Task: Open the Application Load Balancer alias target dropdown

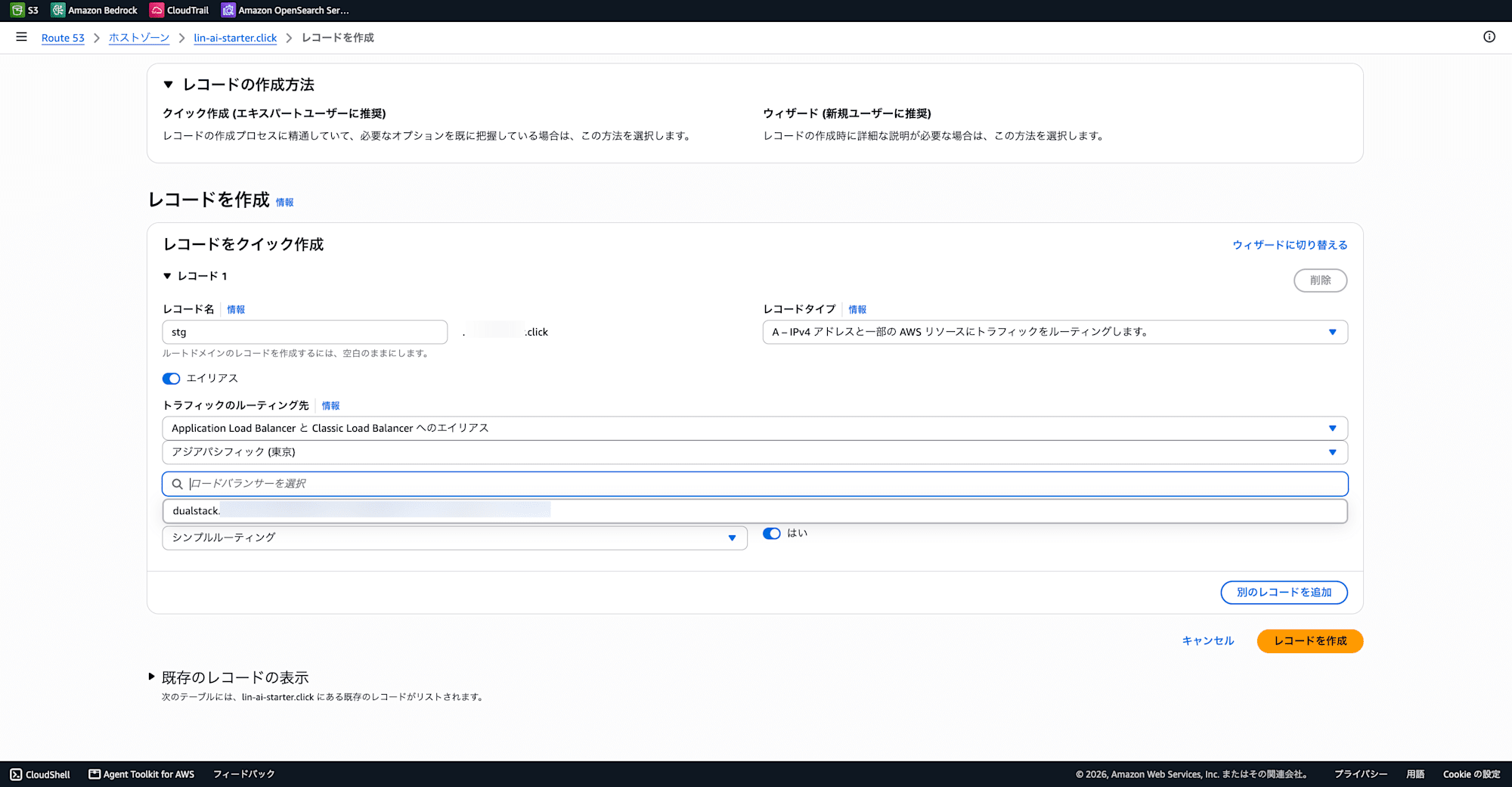Action: click(x=754, y=428)
